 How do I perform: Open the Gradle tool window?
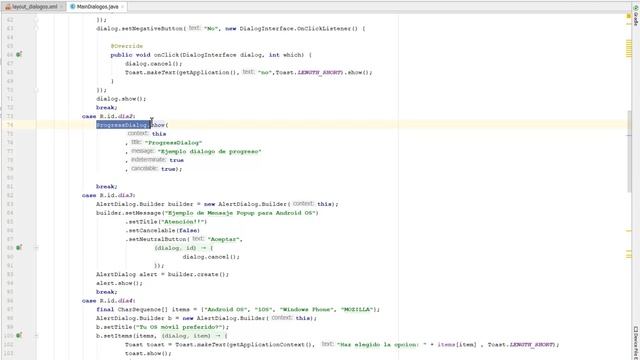tap(636, 16)
